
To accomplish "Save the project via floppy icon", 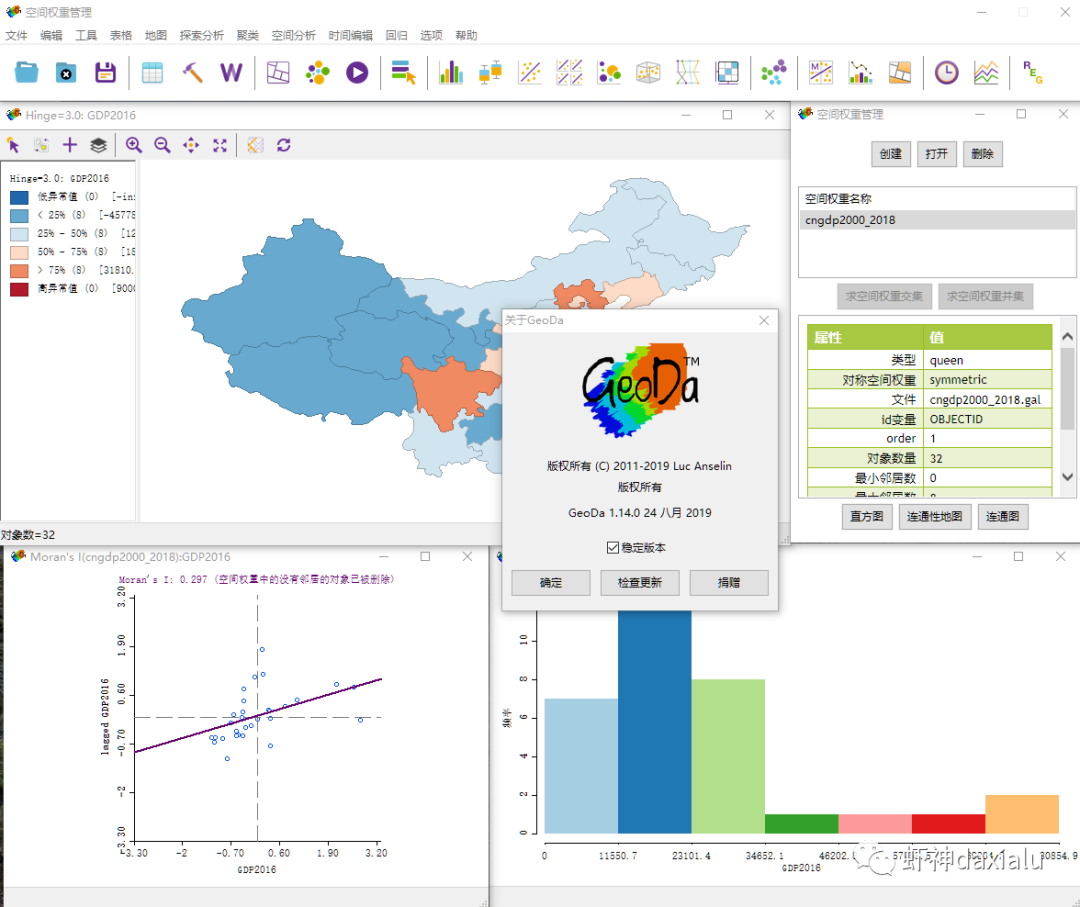I will pyautogui.click(x=105, y=72).
